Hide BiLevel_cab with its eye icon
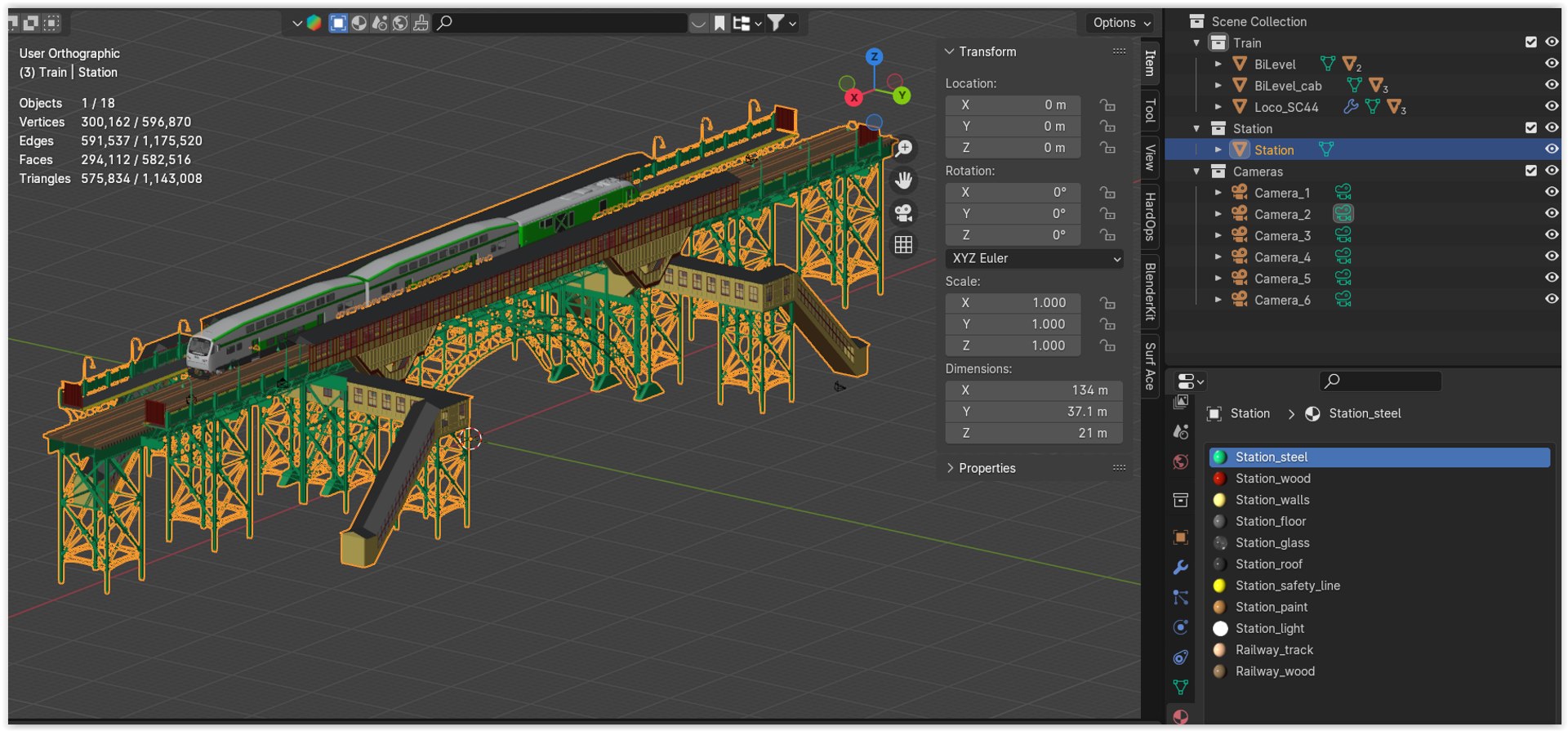Screen dimensions: 1568x731 (x=1552, y=85)
